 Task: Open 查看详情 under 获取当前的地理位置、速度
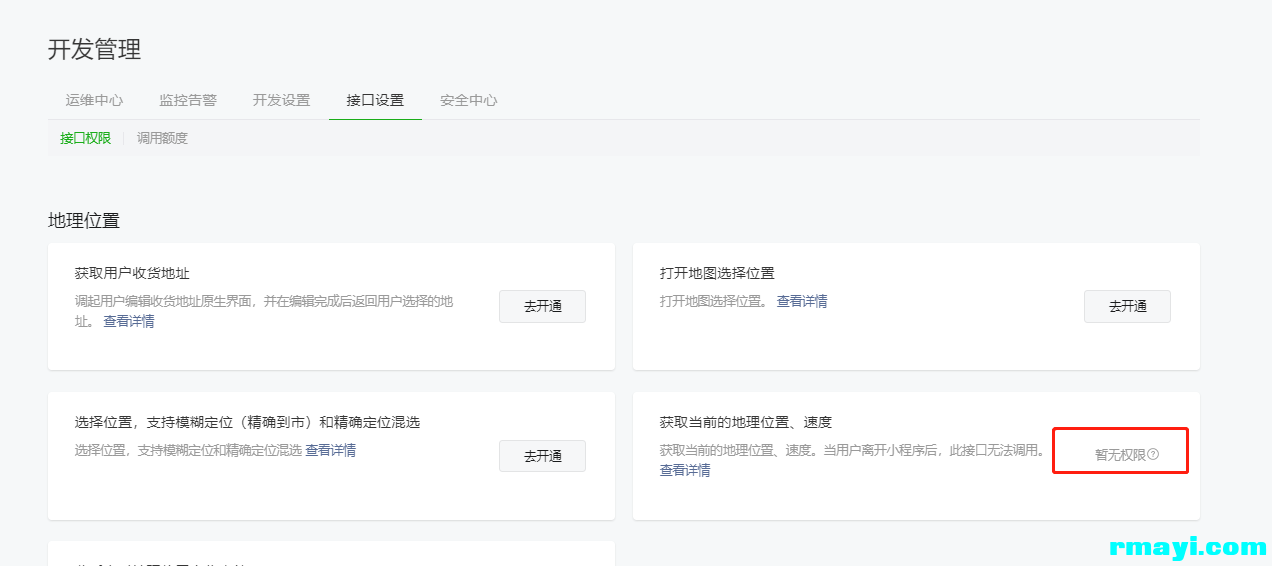click(x=685, y=470)
